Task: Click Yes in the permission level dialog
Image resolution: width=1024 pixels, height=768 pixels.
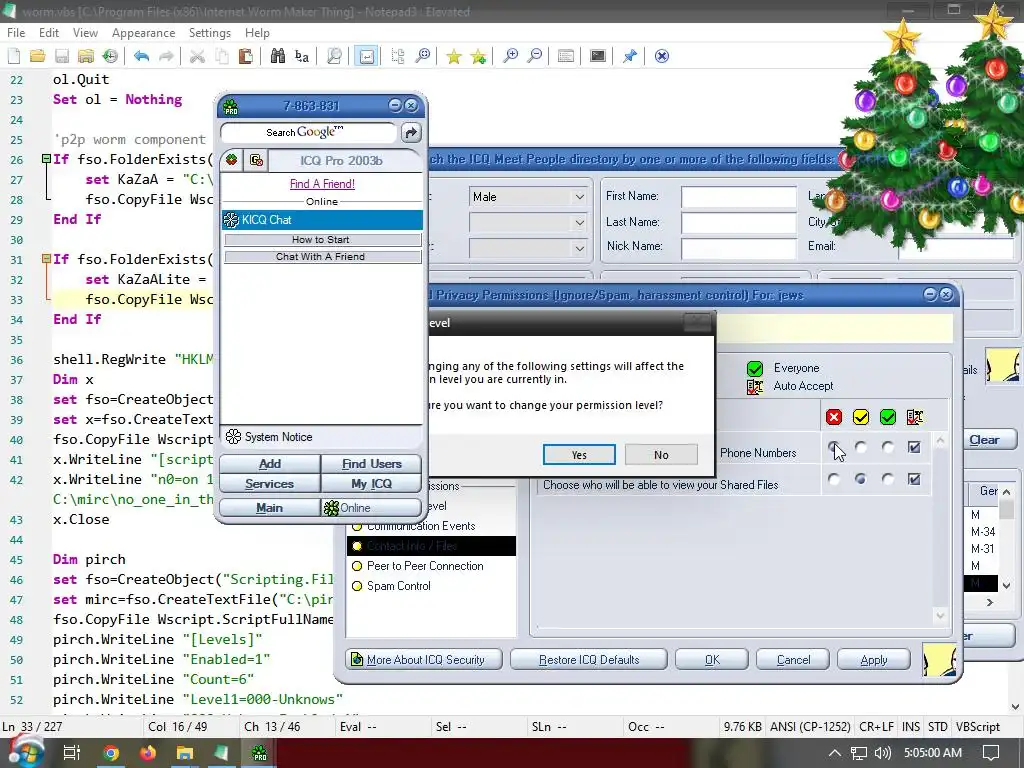Action: (x=579, y=455)
